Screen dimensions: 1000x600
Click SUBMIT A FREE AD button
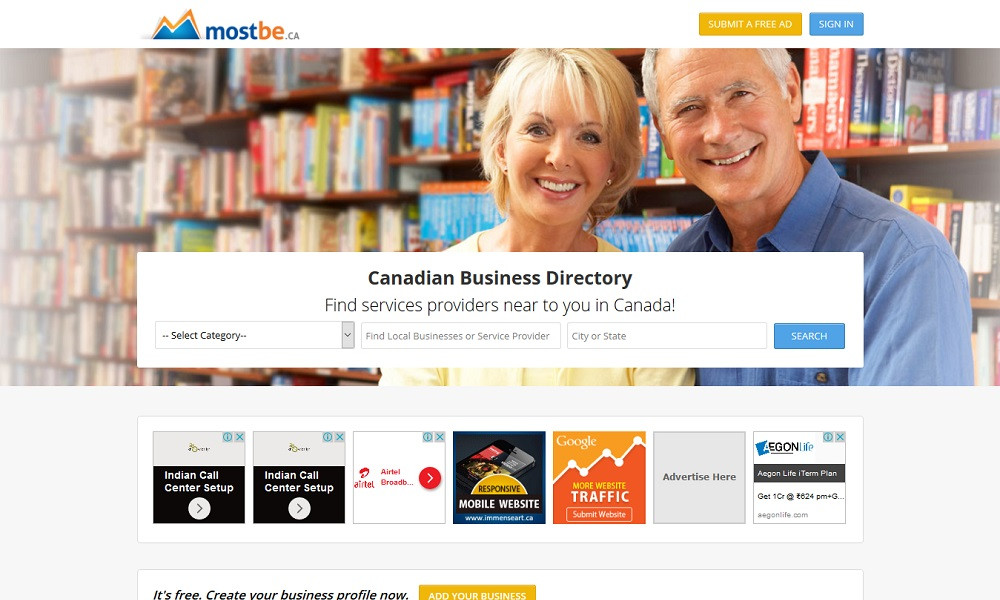750,24
